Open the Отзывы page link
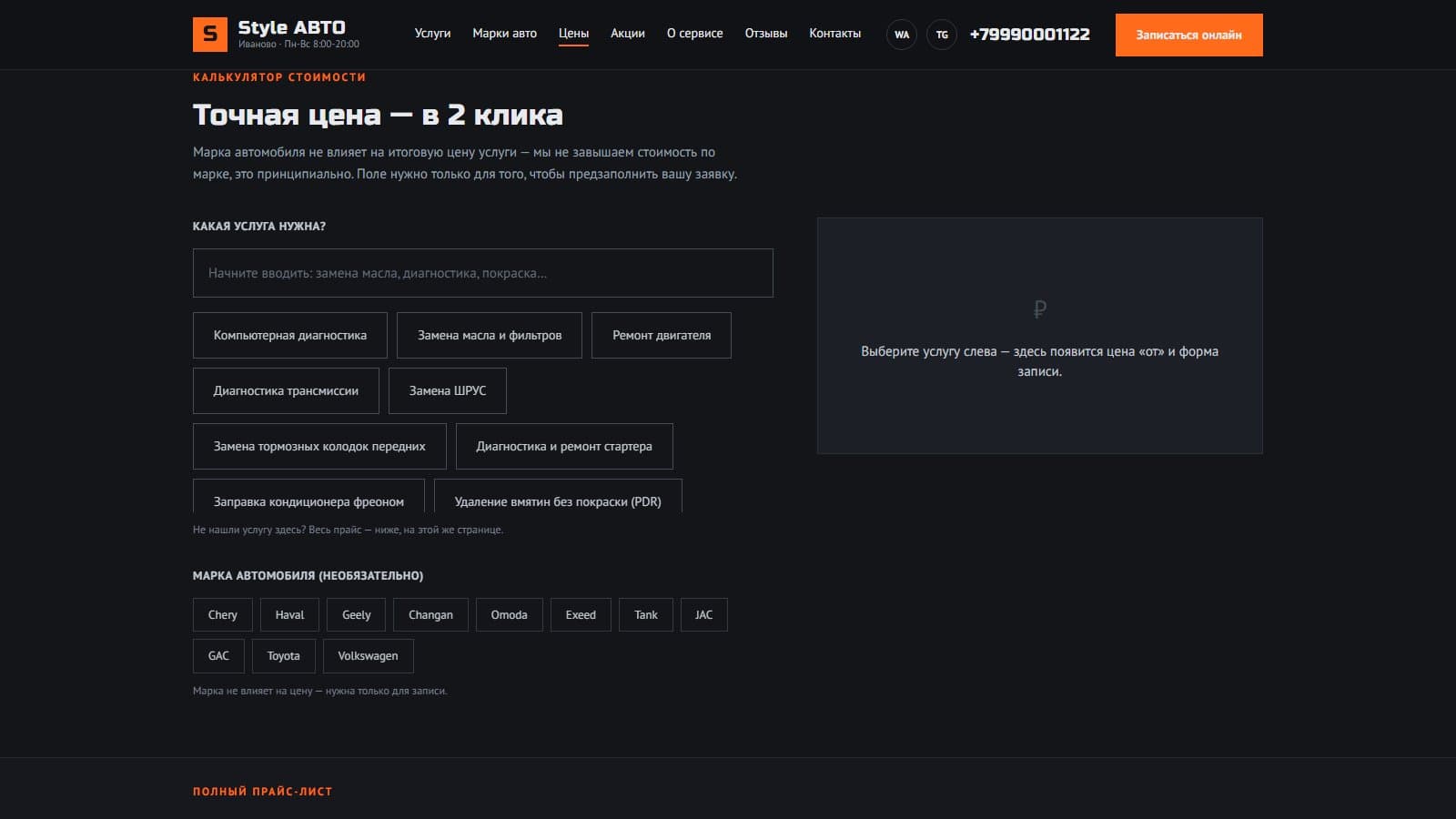The image size is (1456, 819). 766,34
